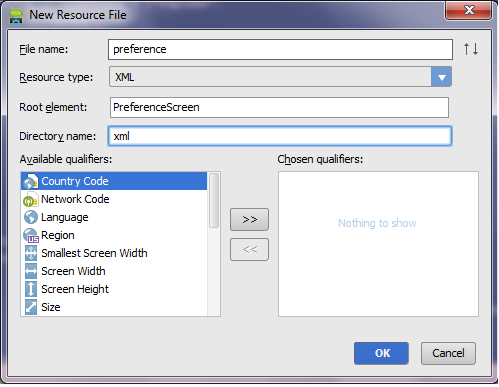
Task: Select Screen Height qualifier row
Action: (114, 289)
